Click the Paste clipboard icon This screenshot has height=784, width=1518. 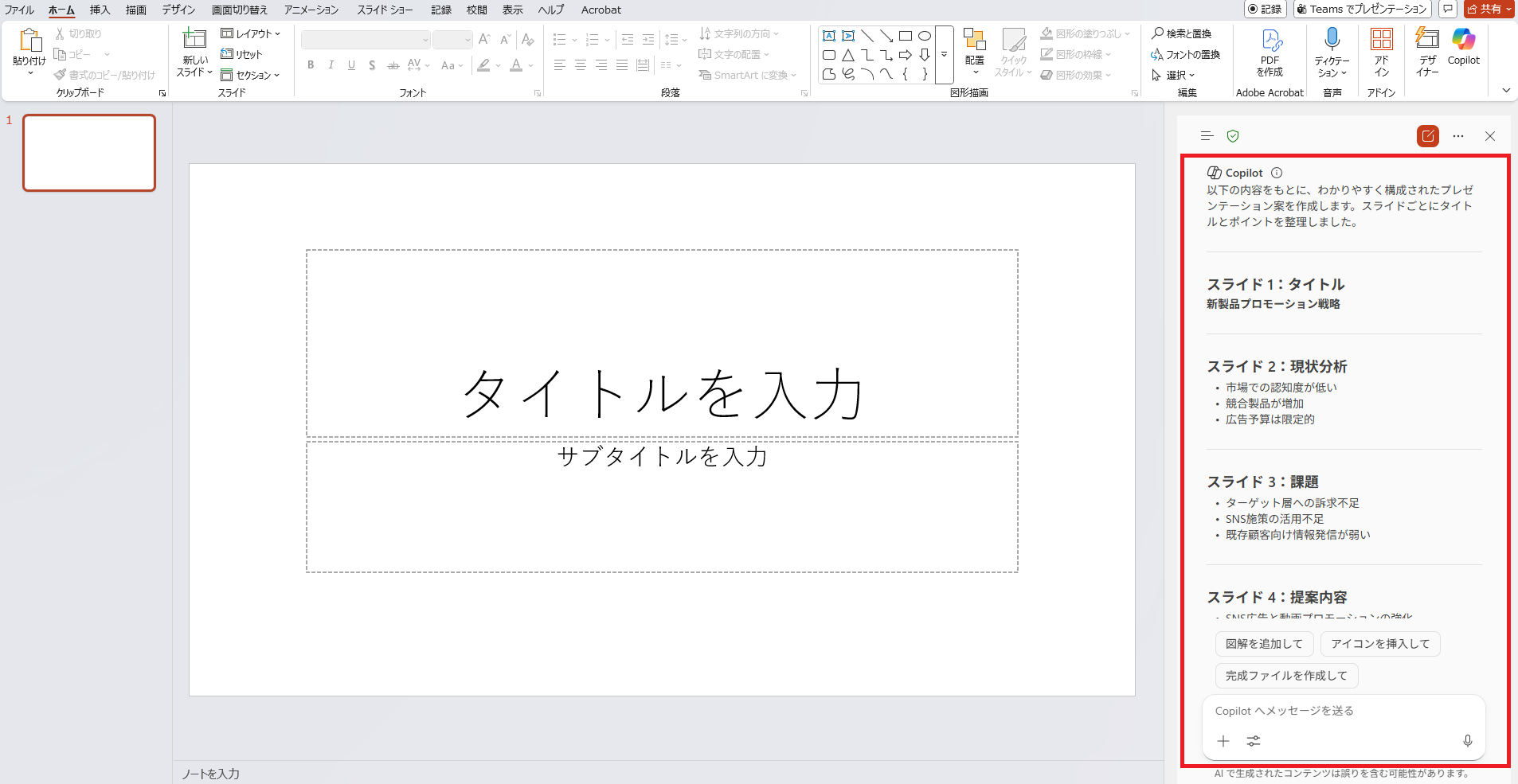click(x=29, y=41)
